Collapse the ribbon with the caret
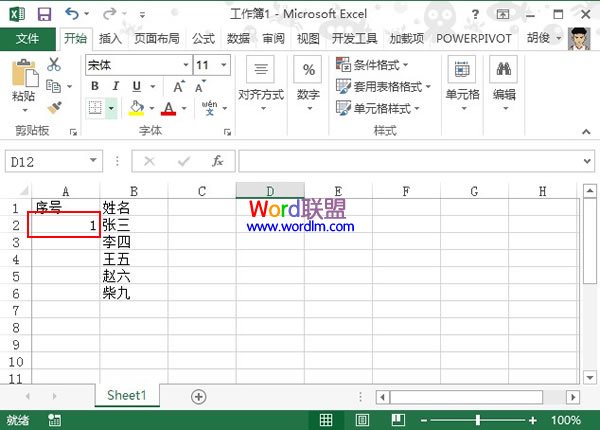600x430 pixels. pyautogui.click(x=586, y=132)
